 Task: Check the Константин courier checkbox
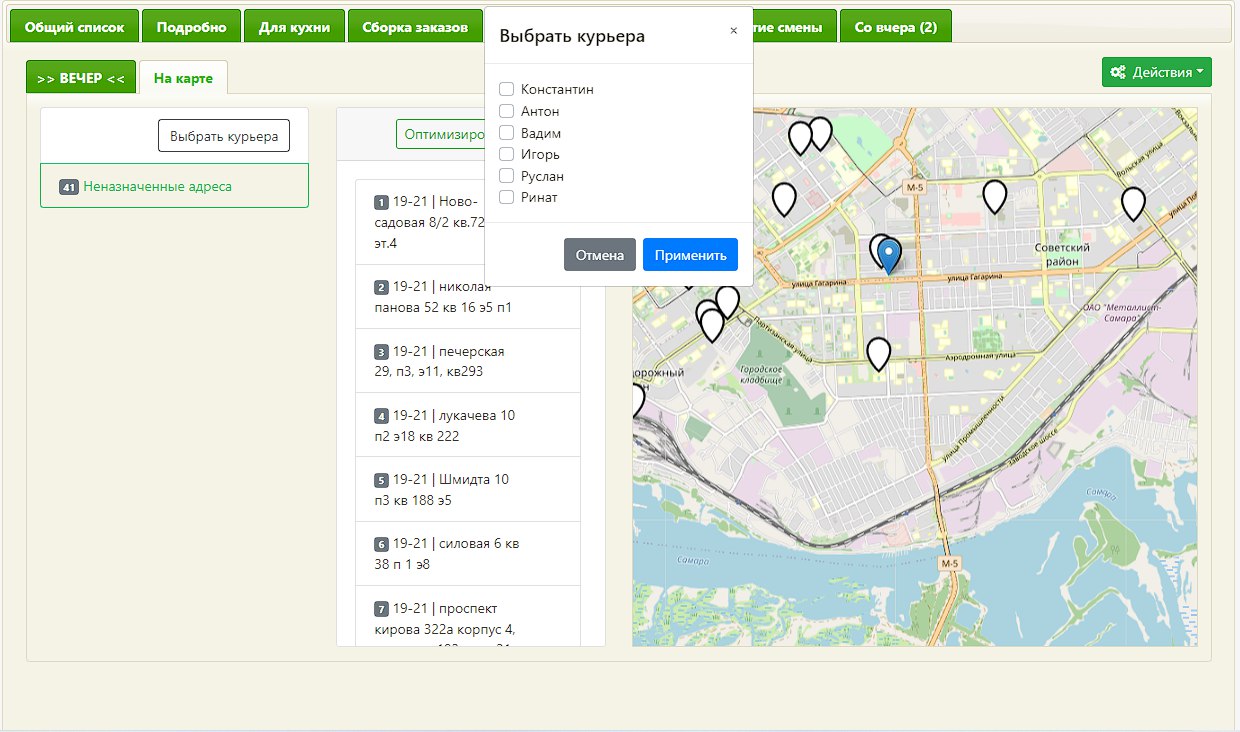pos(507,90)
